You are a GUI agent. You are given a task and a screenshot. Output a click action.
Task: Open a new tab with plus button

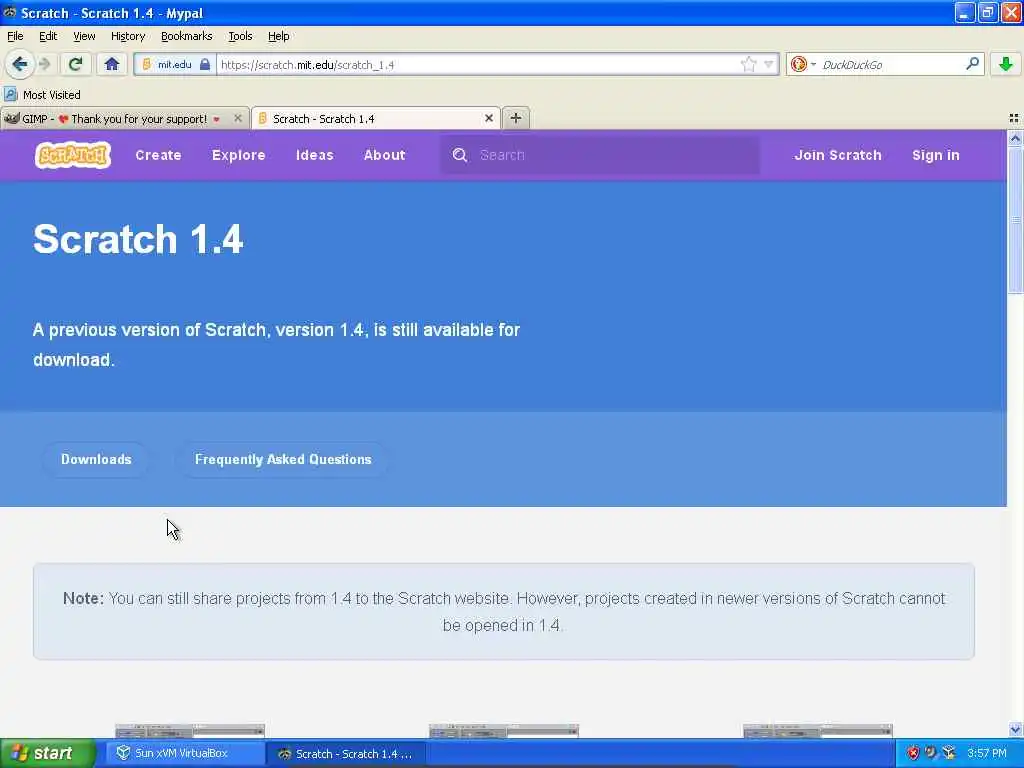click(516, 118)
